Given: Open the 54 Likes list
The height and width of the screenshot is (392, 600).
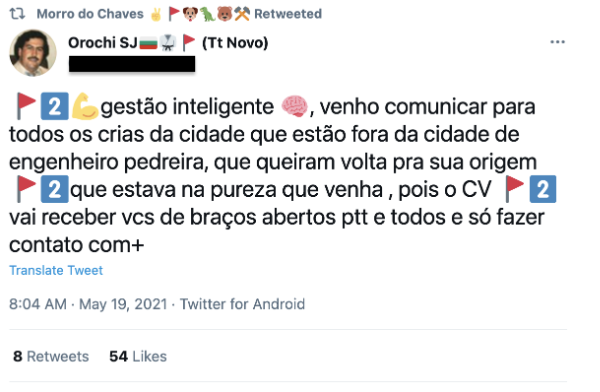Looking at the screenshot, I should (x=138, y=356).
